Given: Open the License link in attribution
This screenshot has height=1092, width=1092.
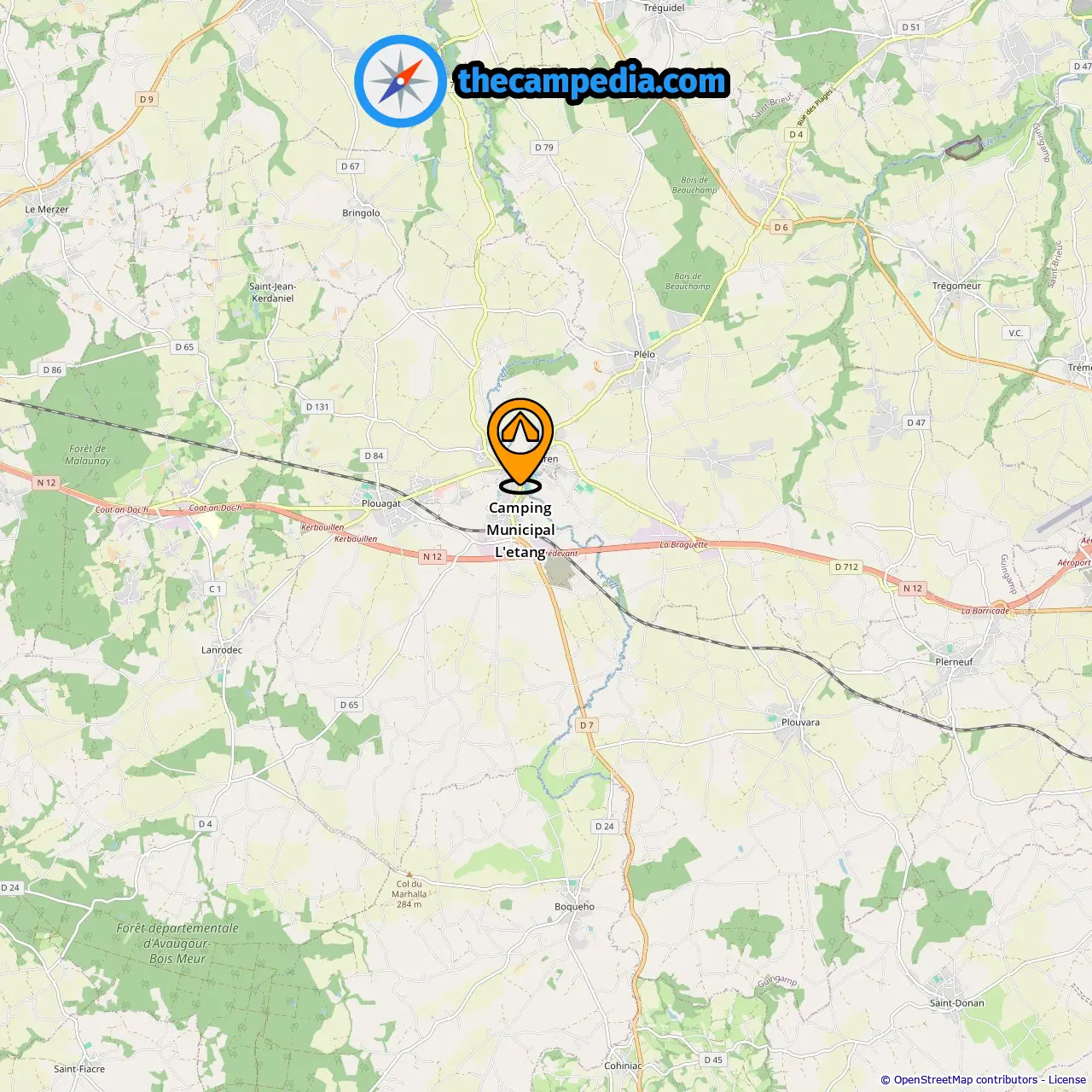Looking at the screenshot, I should click(x=1066, y=1079).
